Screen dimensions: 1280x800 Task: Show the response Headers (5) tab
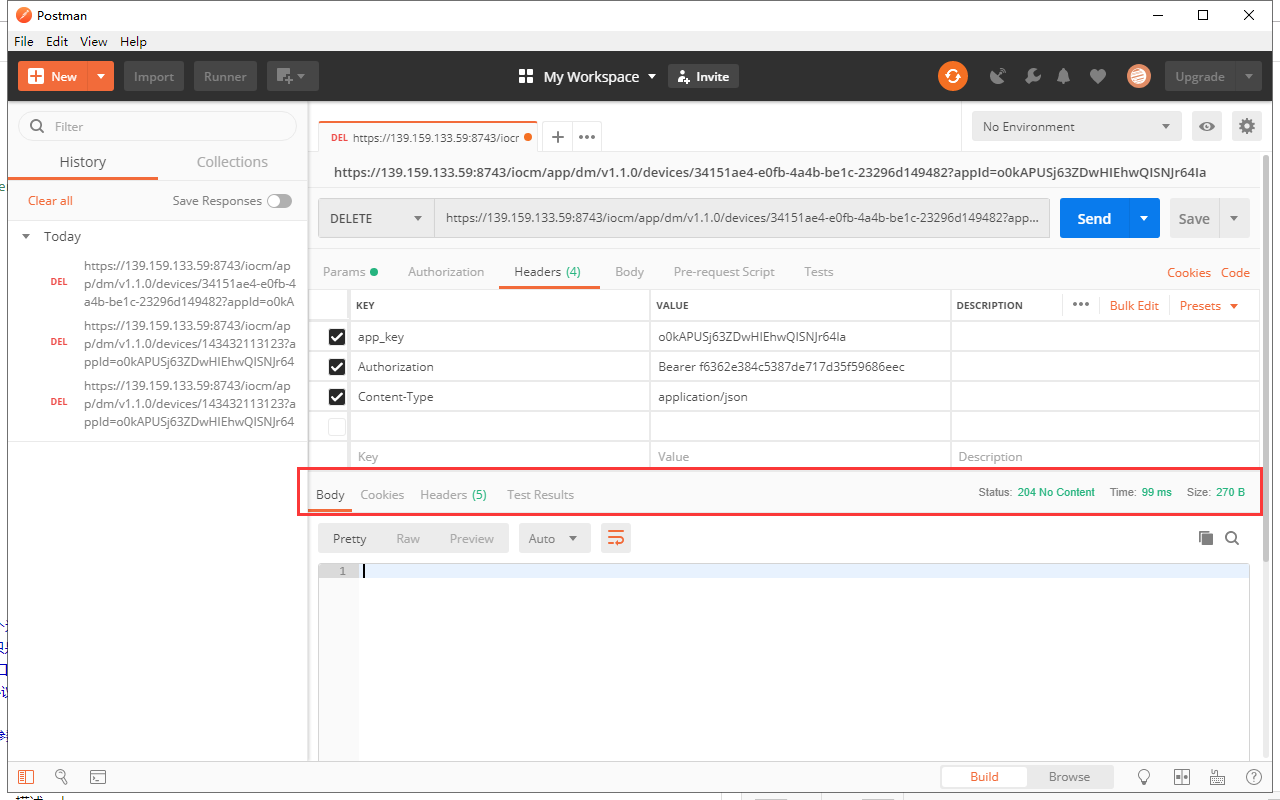(453, 495)
